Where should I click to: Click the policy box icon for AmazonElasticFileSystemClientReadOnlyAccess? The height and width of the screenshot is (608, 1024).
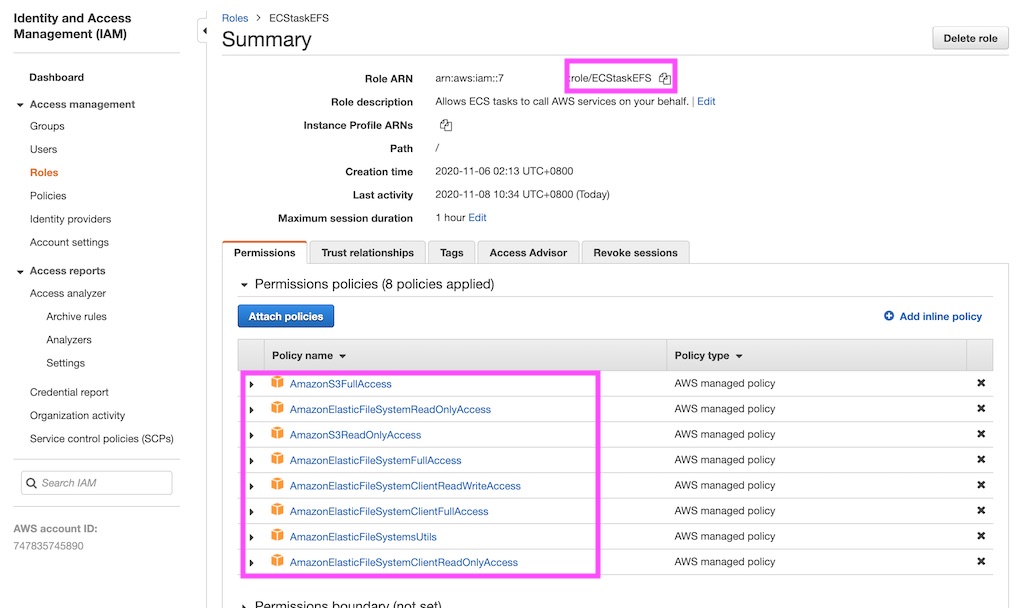[x=278, y=560]
